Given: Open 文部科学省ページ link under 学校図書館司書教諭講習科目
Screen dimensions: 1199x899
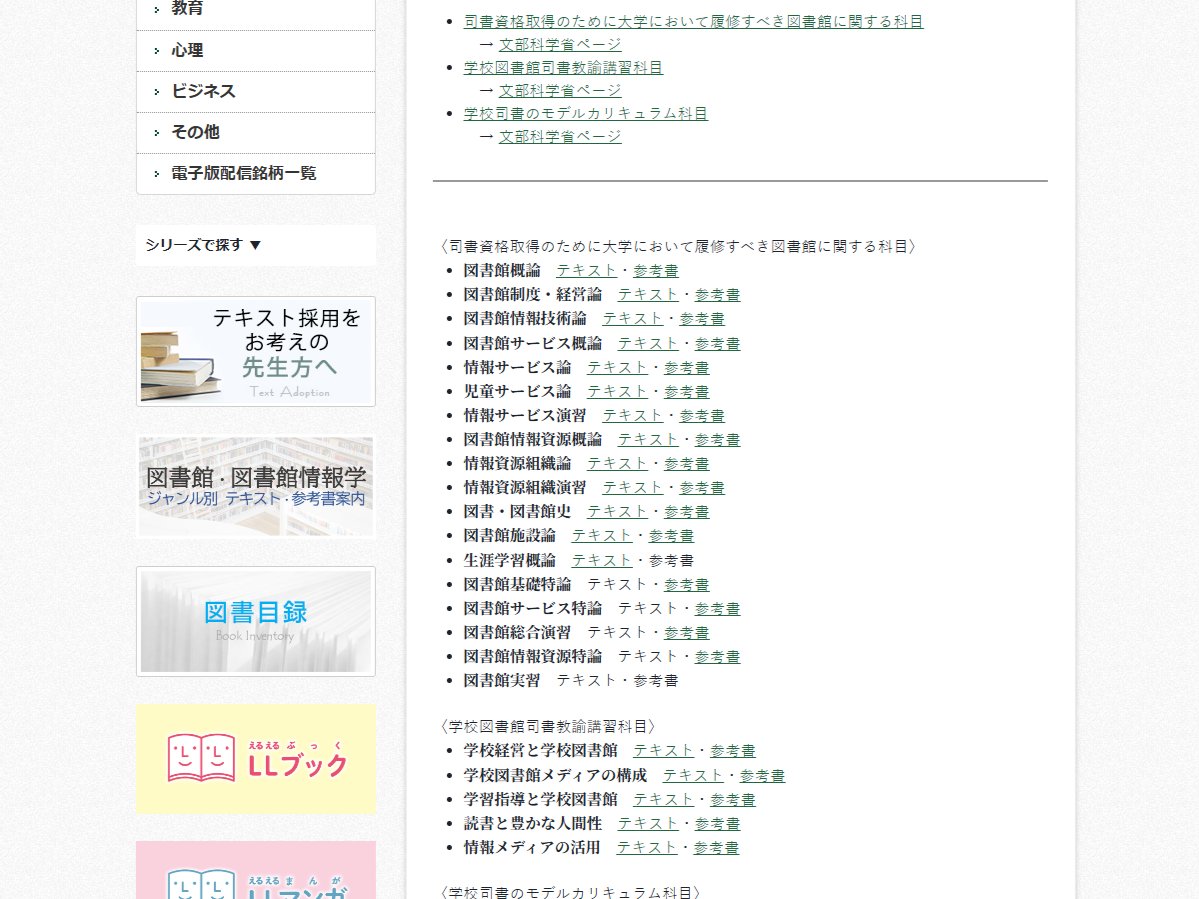Looking at the screenshot, I should coord(560,90).
